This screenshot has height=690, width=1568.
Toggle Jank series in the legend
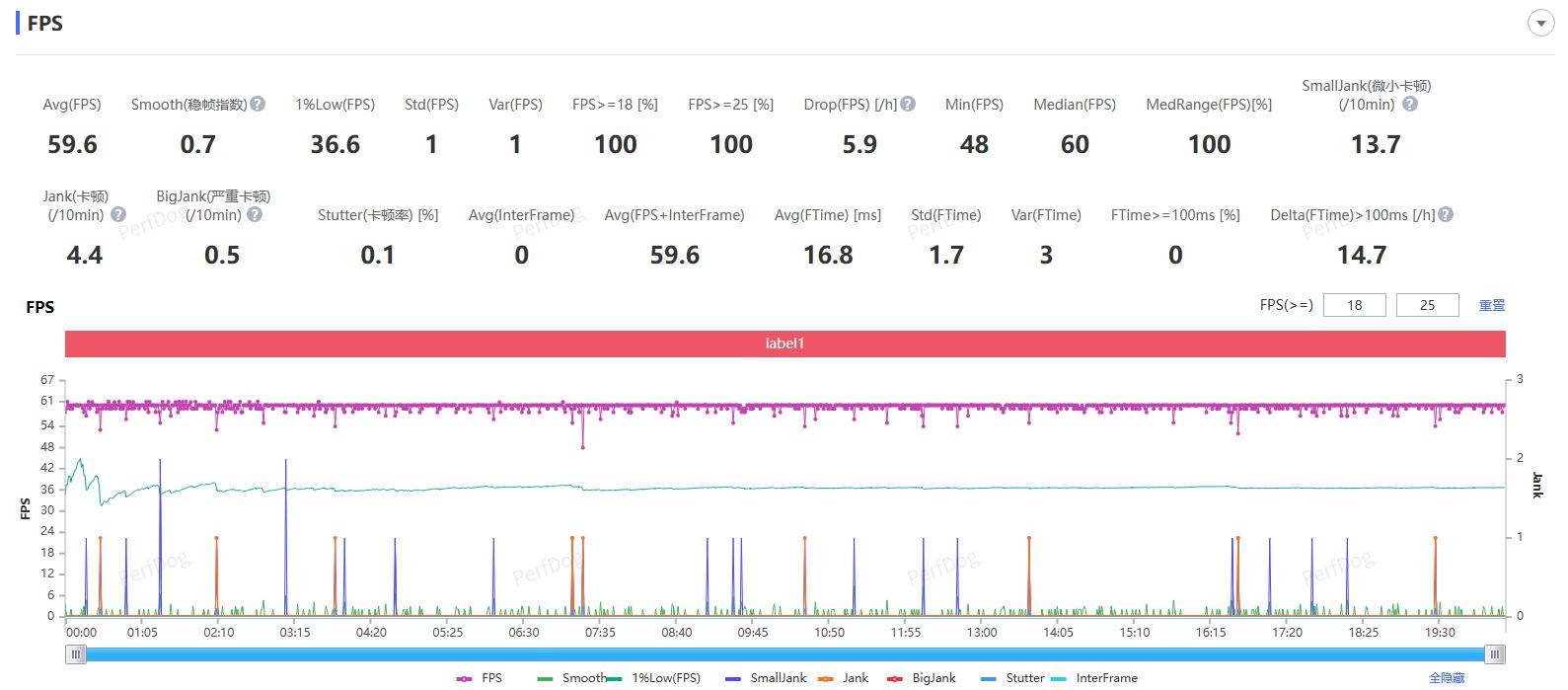pyautogui.click(x=845, y=678)
